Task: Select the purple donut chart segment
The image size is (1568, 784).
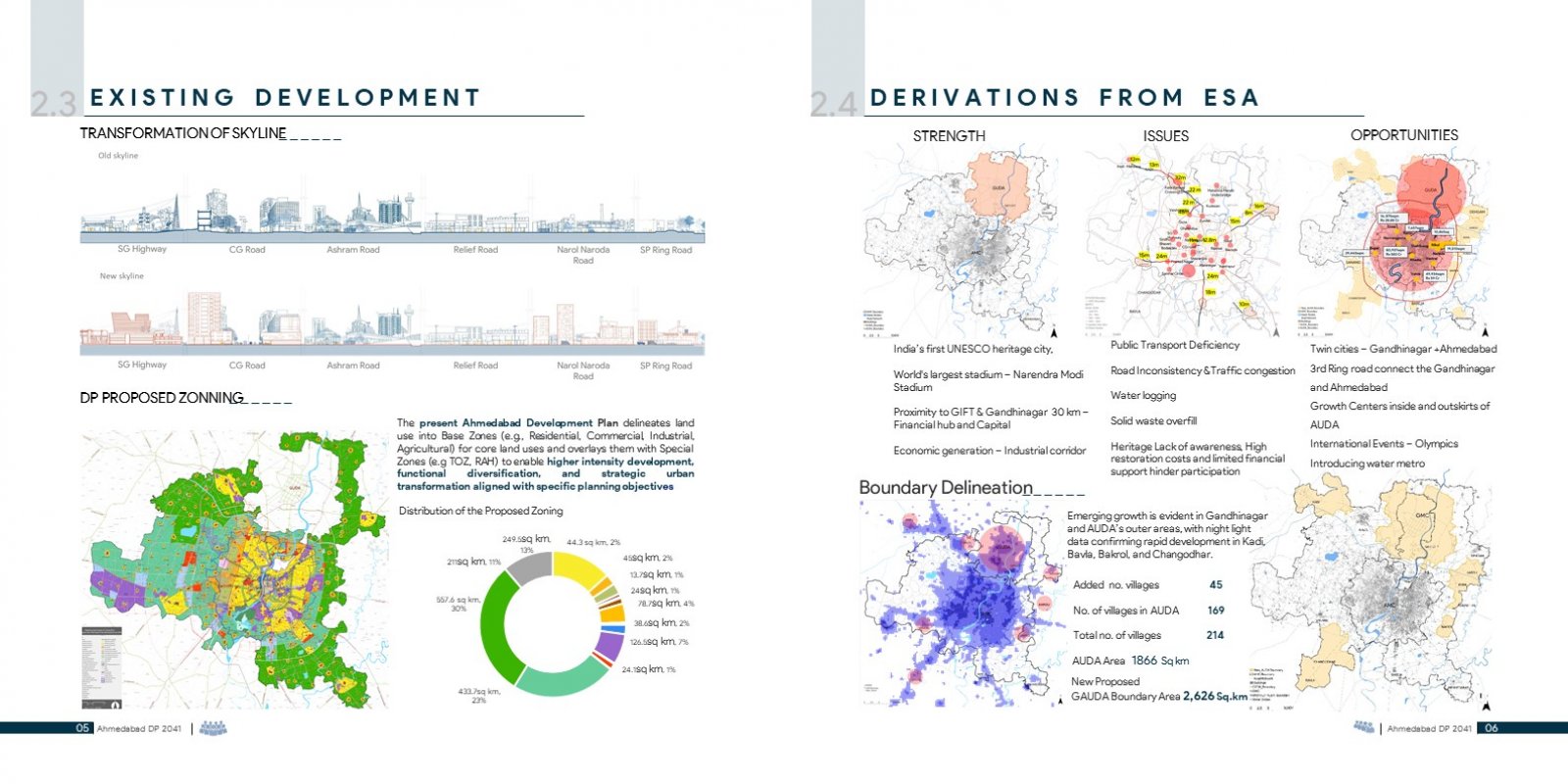Action: click(x=610, y=646)
